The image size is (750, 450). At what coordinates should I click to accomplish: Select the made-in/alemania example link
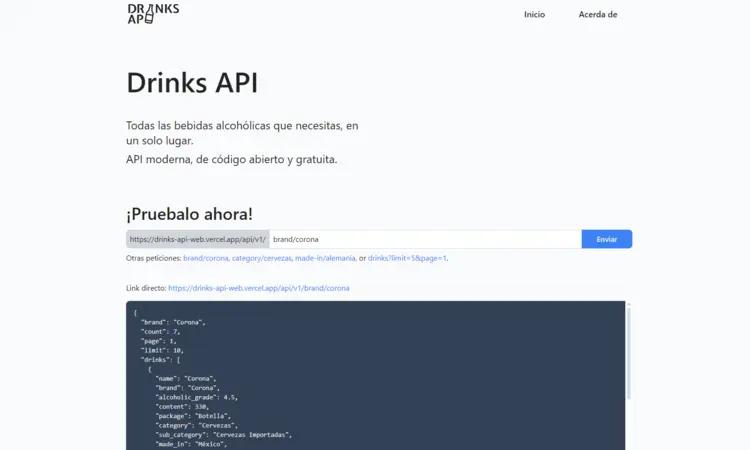pyautogui.click(x=325, y=258)
